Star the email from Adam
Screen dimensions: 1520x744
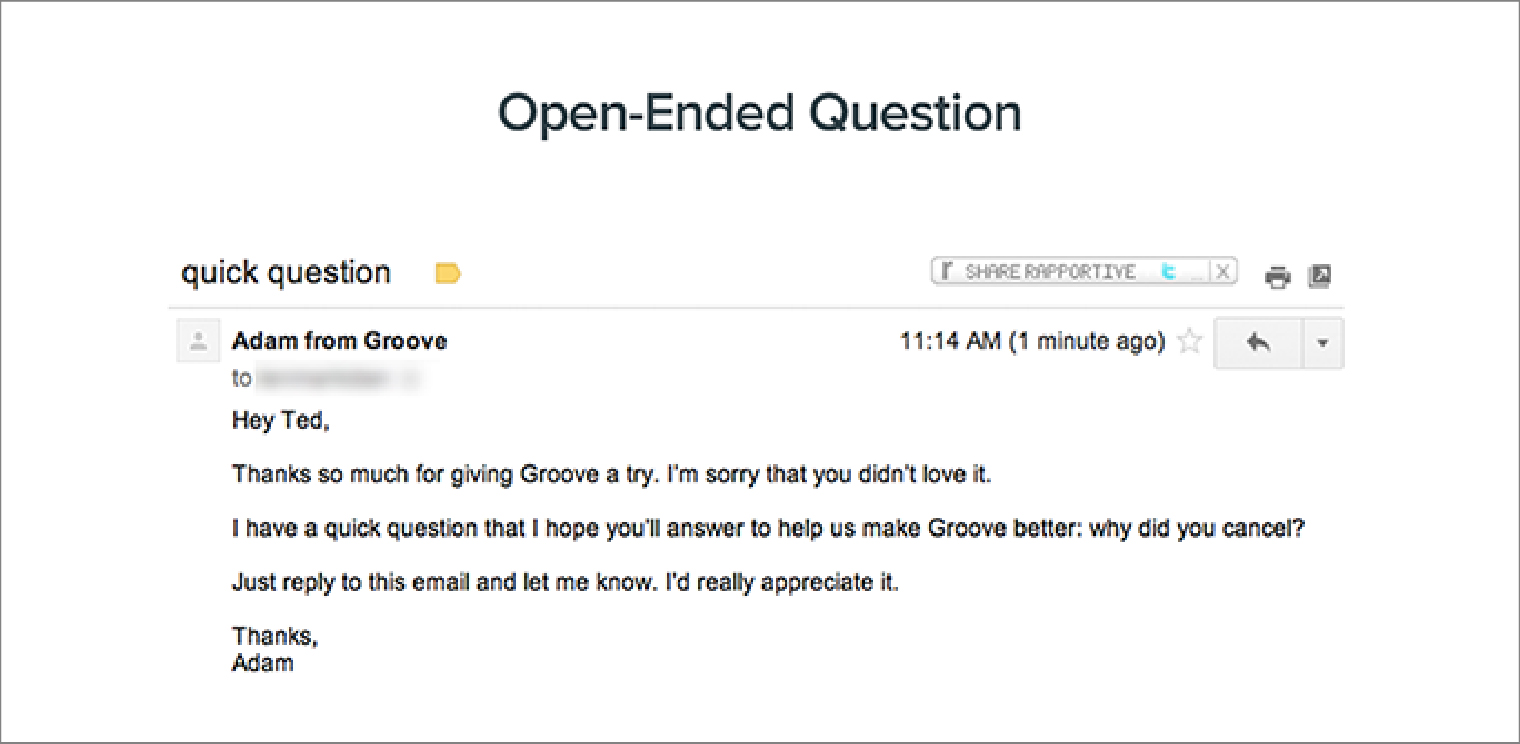1190,341
